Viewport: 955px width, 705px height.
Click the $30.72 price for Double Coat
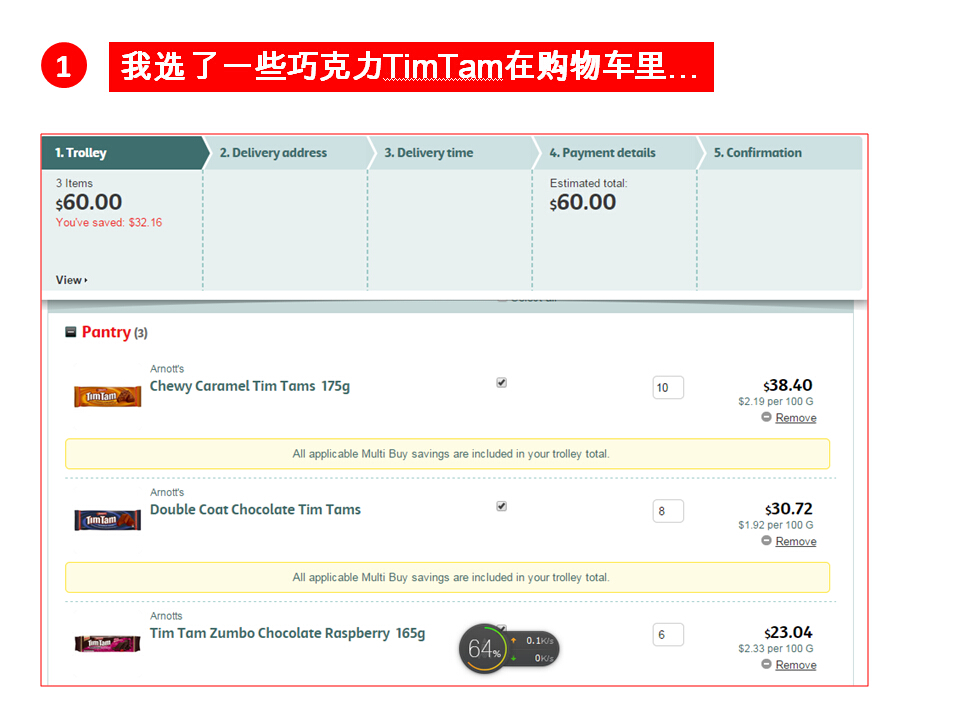pos(789,509)
